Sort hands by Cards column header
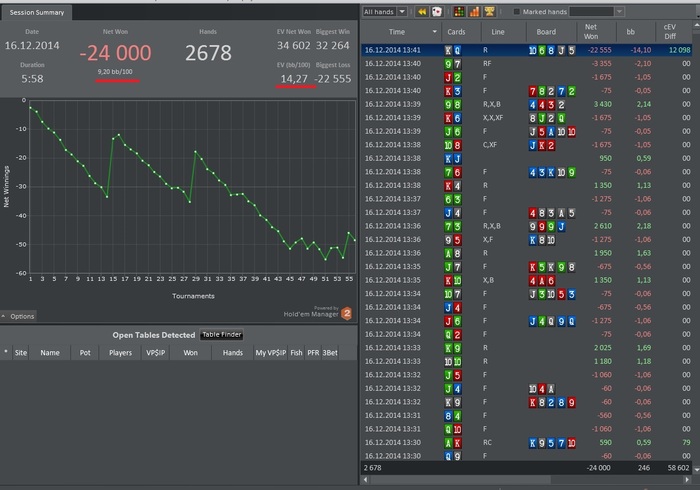The image size is (700, 490). (x=456, y=32)
